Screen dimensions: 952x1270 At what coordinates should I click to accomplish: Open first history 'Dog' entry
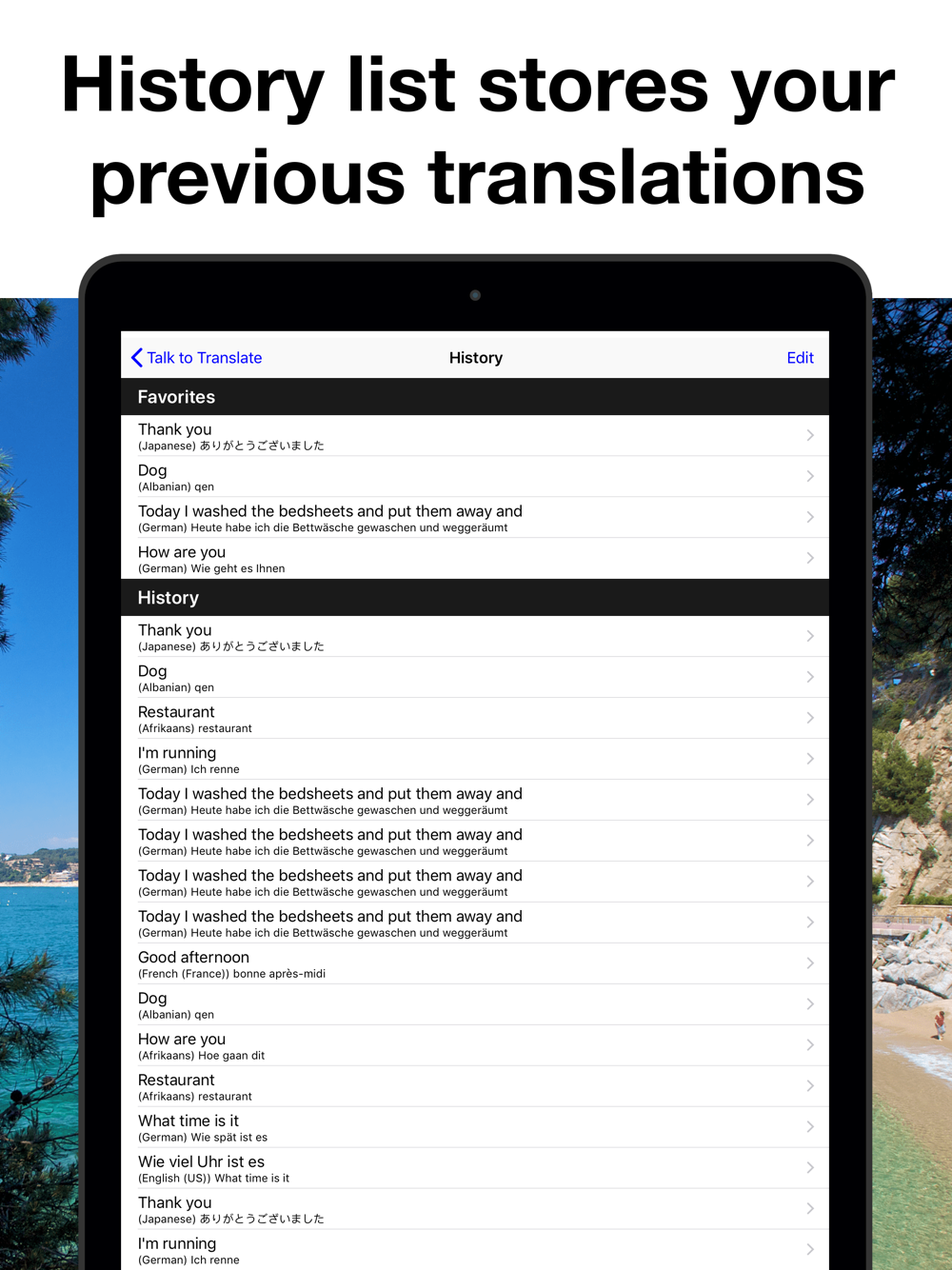(475, 678)
